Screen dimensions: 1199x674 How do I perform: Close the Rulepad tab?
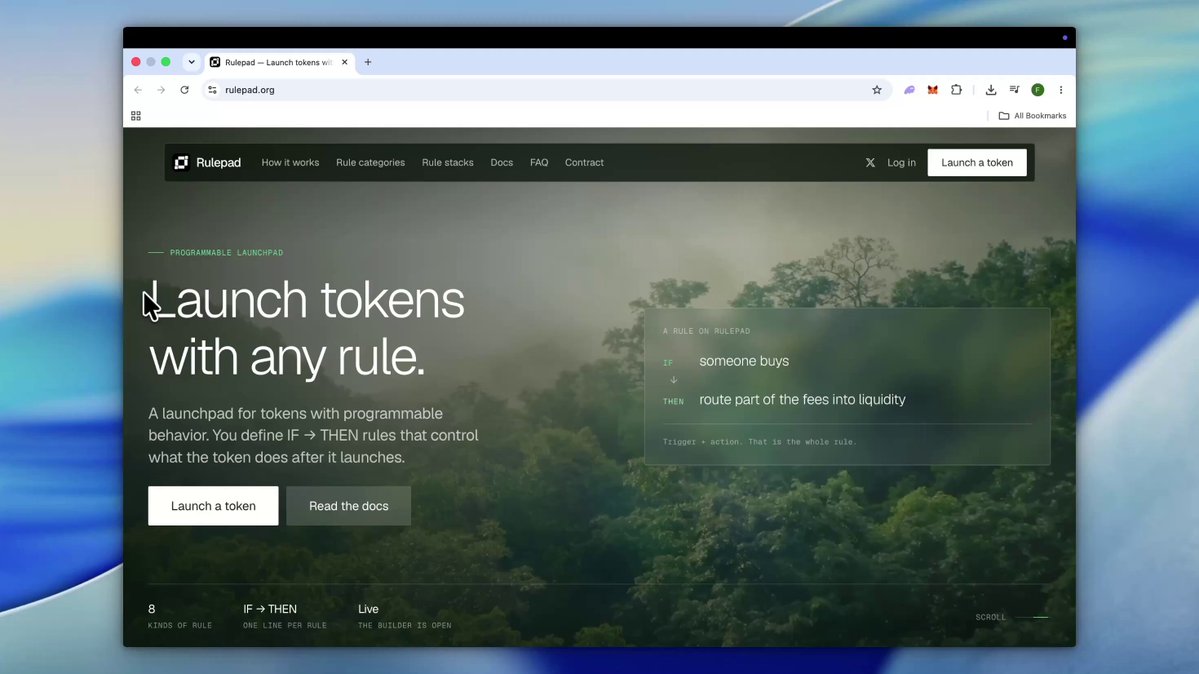pyautogui.click(x=344, y=62)
